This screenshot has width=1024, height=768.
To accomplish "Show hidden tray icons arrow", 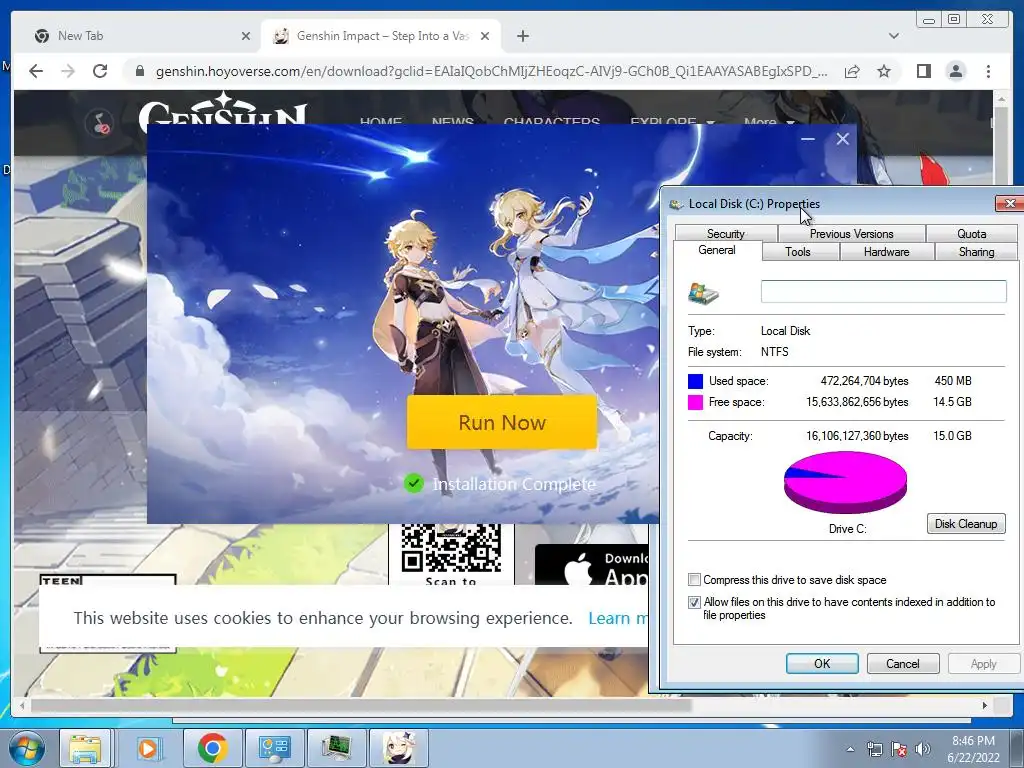I will coord(850,749).
